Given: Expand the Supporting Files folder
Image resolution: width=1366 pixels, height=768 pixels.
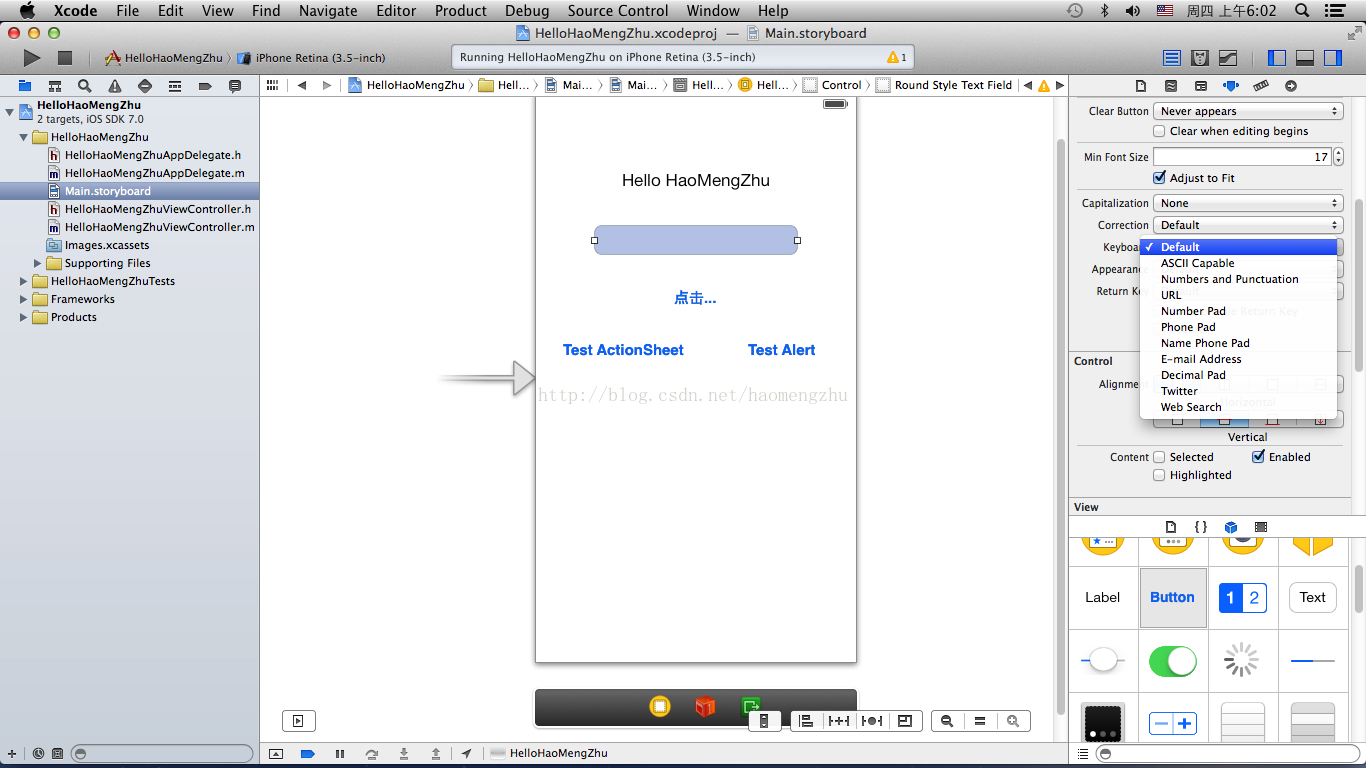Looking at the screenshot, I should pos(38,263).
